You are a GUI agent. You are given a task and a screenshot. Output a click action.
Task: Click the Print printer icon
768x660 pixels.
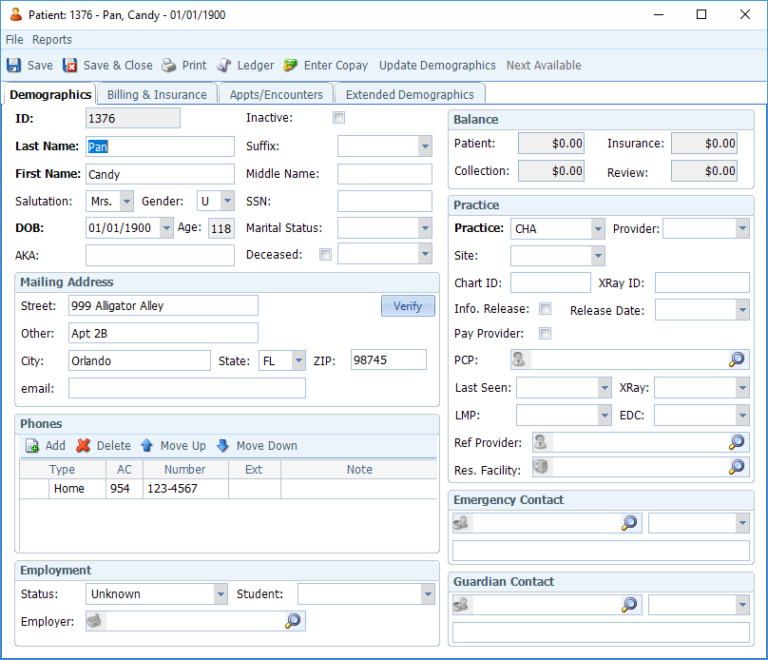169,65
